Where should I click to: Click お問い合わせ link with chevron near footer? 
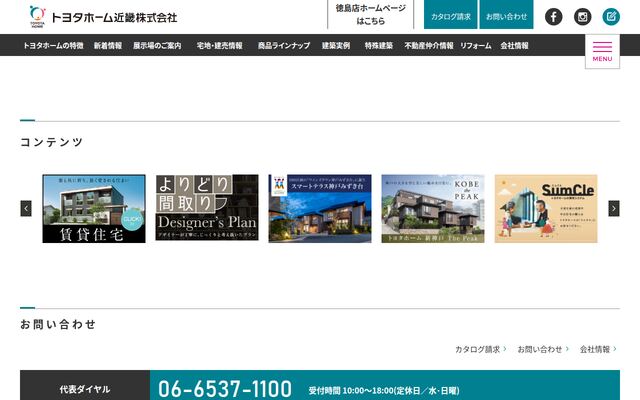(543, 349)
